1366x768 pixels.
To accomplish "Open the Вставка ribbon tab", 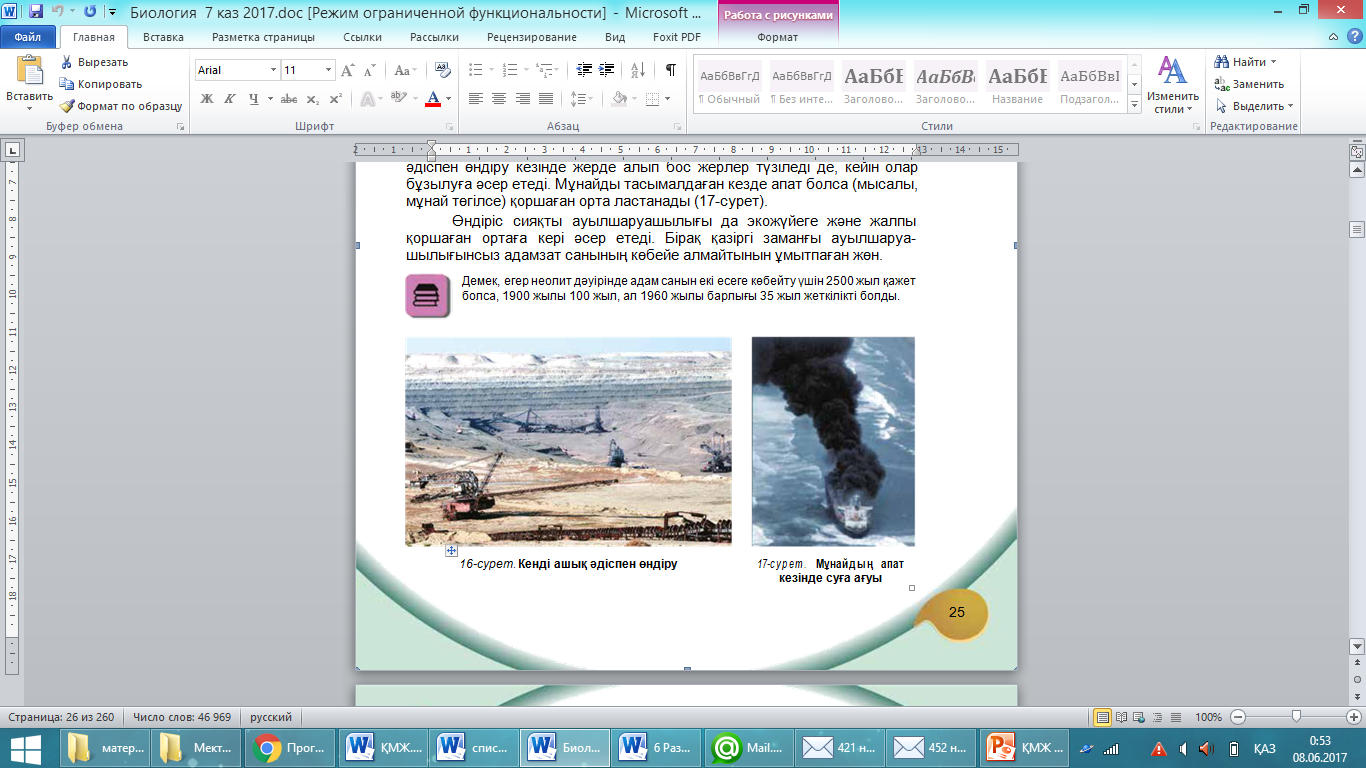I will click(x=163, y=37).
